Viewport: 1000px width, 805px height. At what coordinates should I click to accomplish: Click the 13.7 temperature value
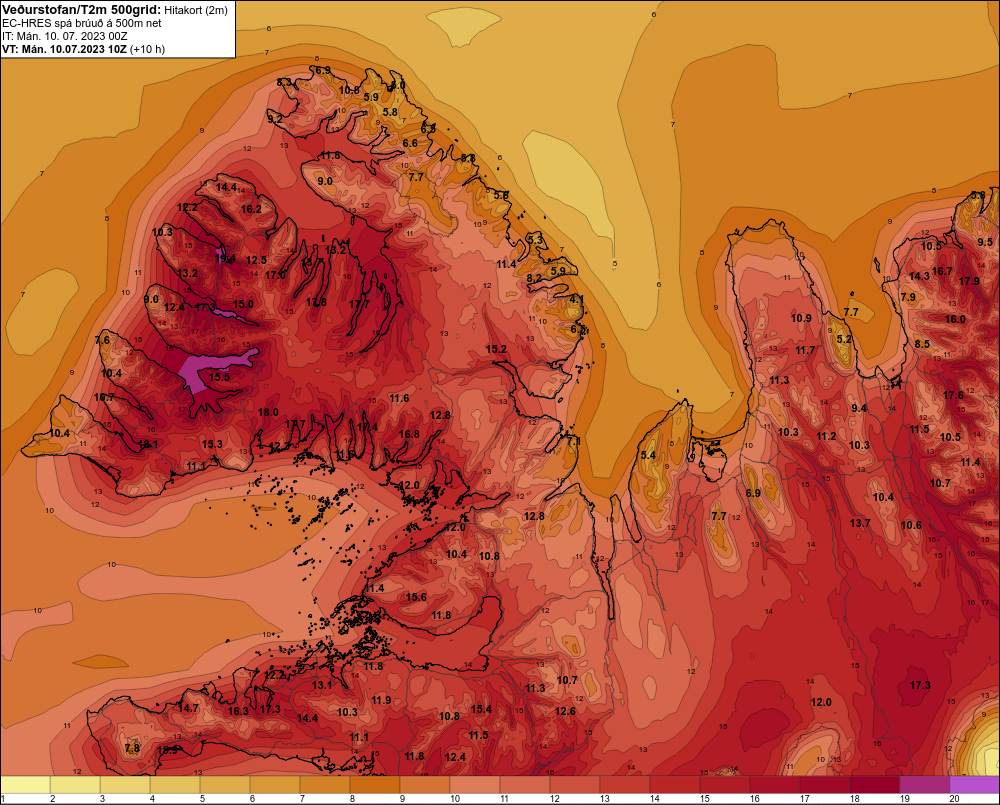pos(860,523)
